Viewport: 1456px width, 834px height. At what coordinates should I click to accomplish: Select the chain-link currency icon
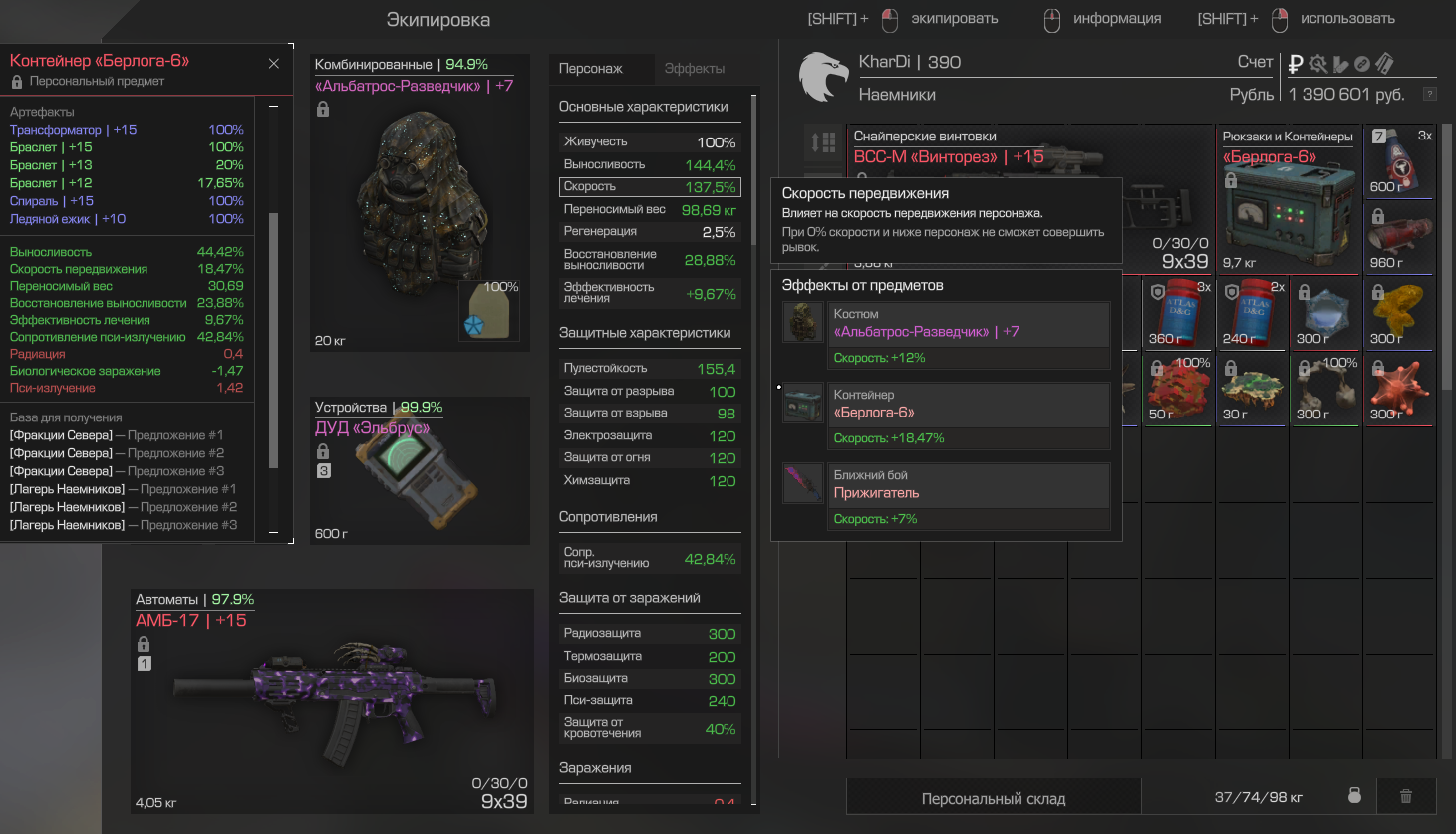coord(1362,64)
